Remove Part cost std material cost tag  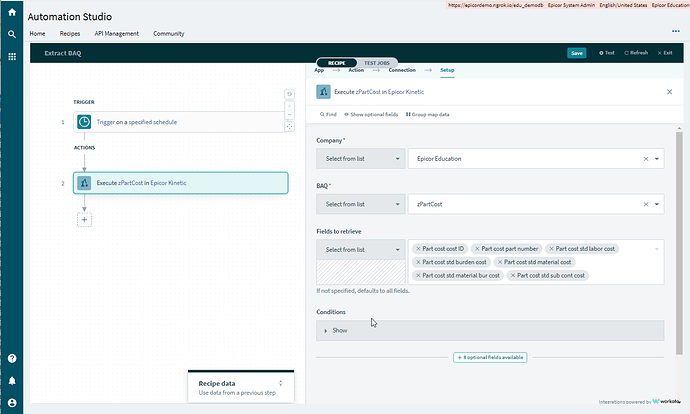500,262
